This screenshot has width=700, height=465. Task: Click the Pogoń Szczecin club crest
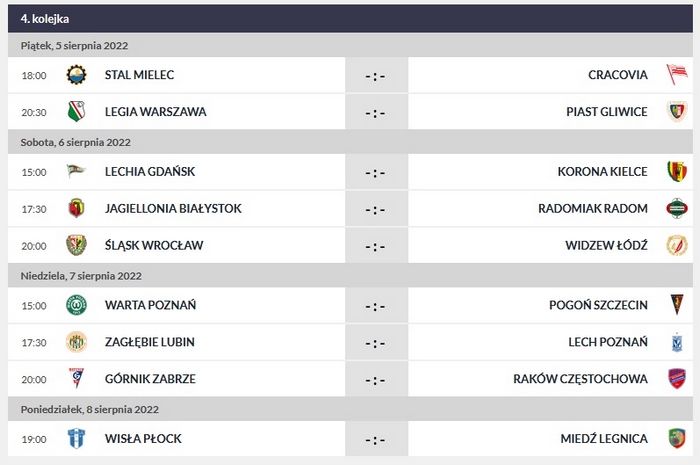pos(677,305)
